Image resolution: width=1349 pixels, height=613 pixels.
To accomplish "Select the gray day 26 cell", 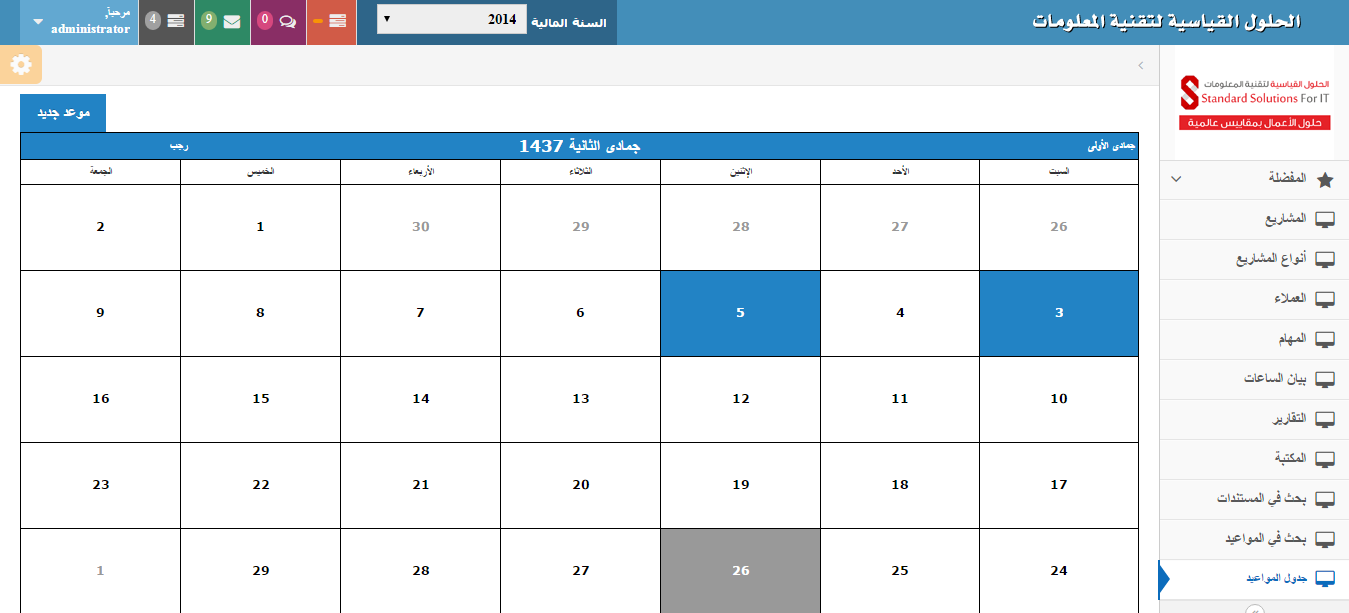I will pos(740,571).
